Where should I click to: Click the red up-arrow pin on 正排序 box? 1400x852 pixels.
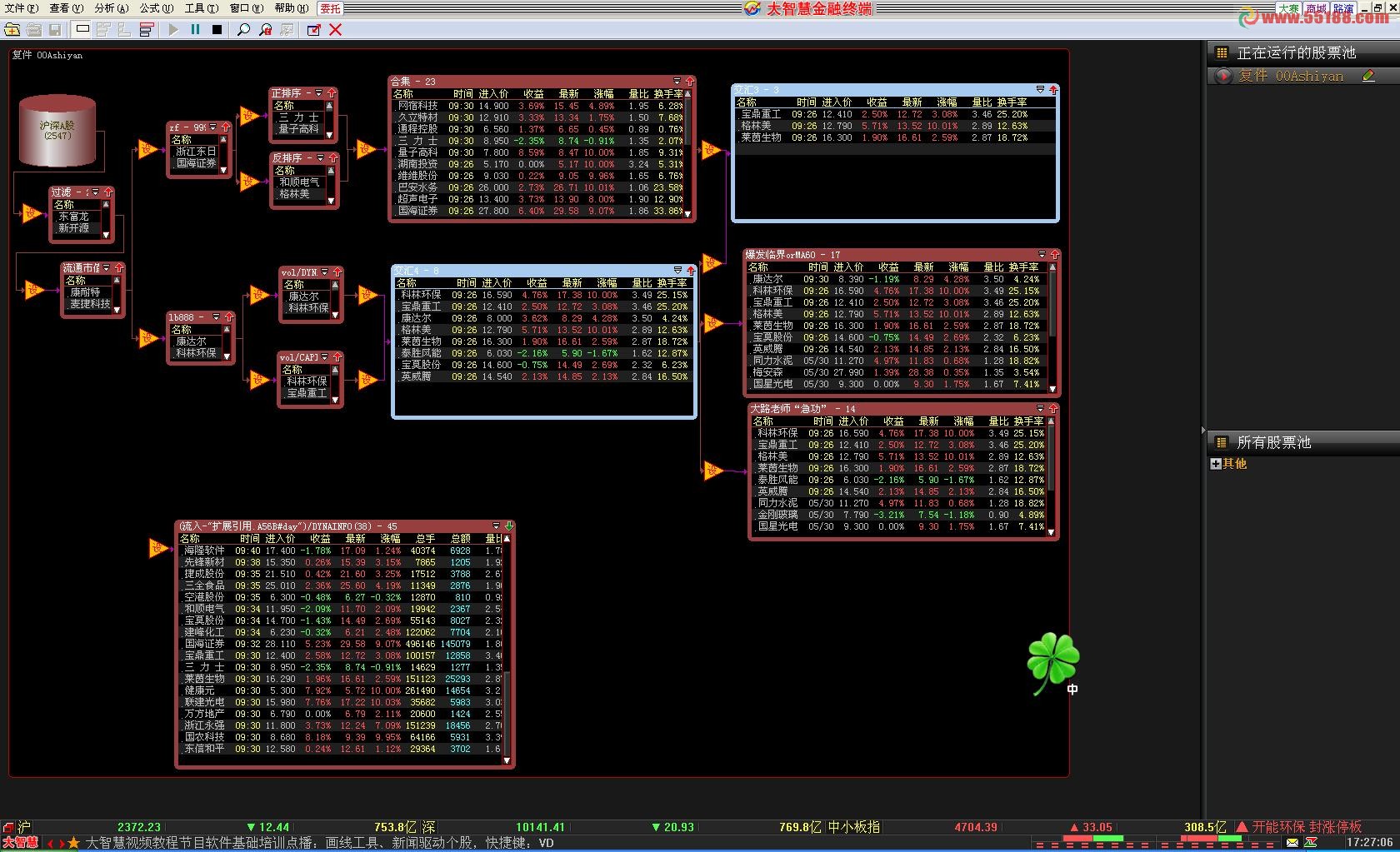pos(331,93)
